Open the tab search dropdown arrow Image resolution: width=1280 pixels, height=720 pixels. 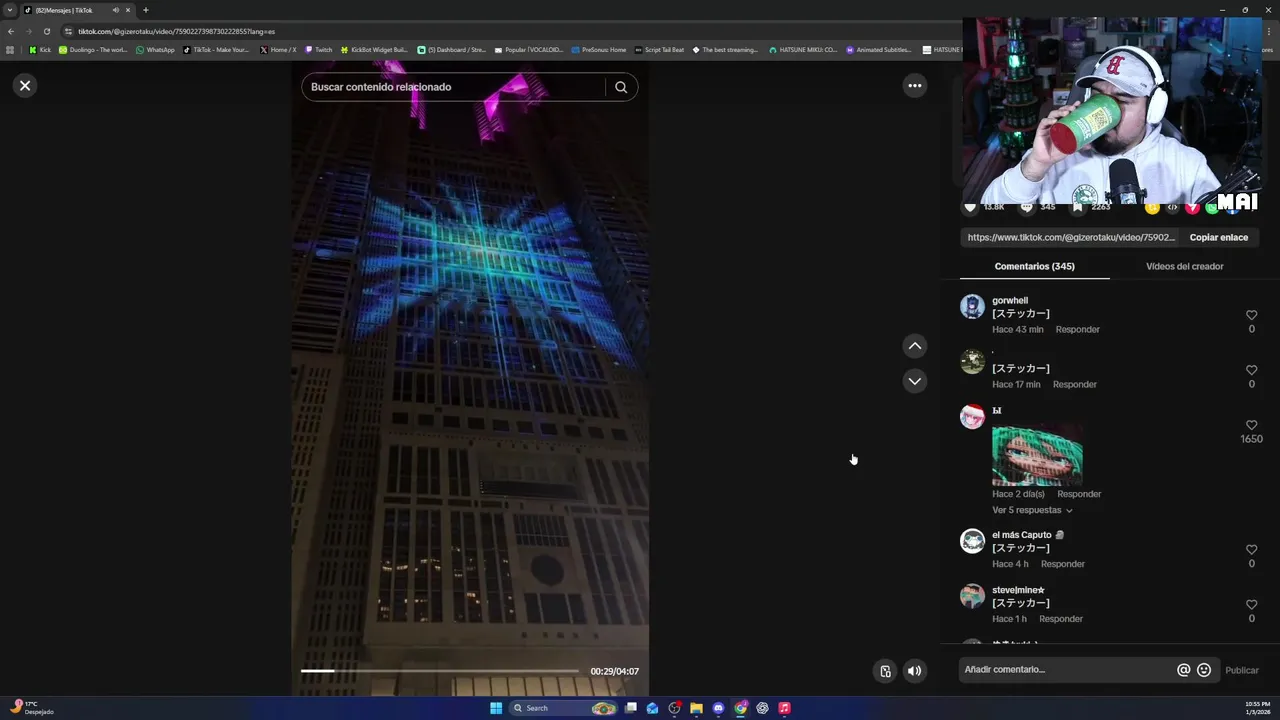[10, 10]
